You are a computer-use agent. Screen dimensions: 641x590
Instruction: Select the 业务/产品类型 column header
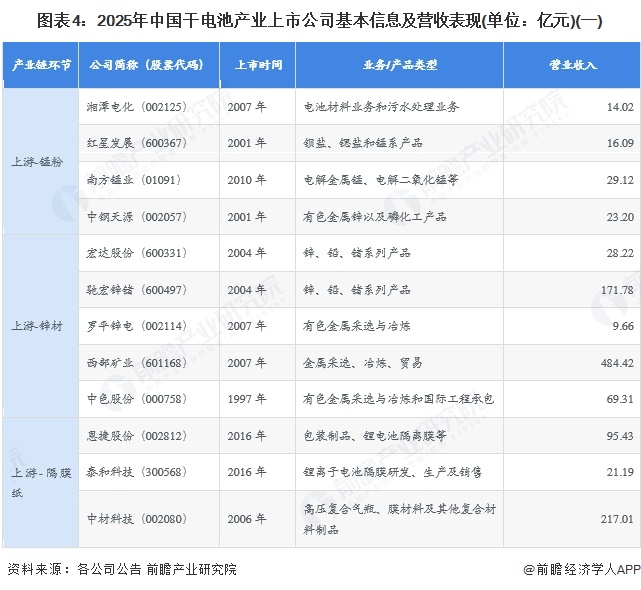399,65
